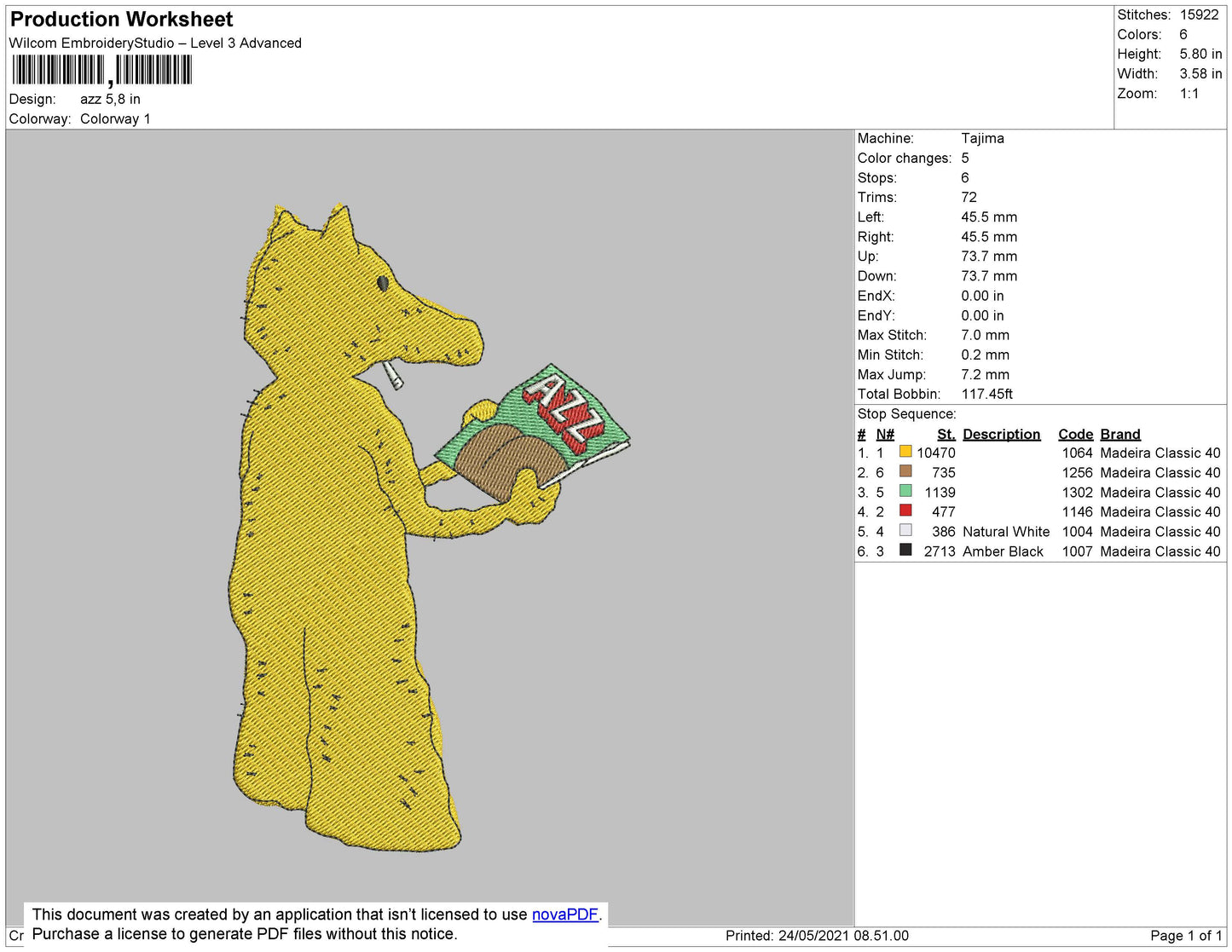This screenshot has width=1232, height=952.
Task: Click the Left value 45.5 mm
Action: pos(989,216)
